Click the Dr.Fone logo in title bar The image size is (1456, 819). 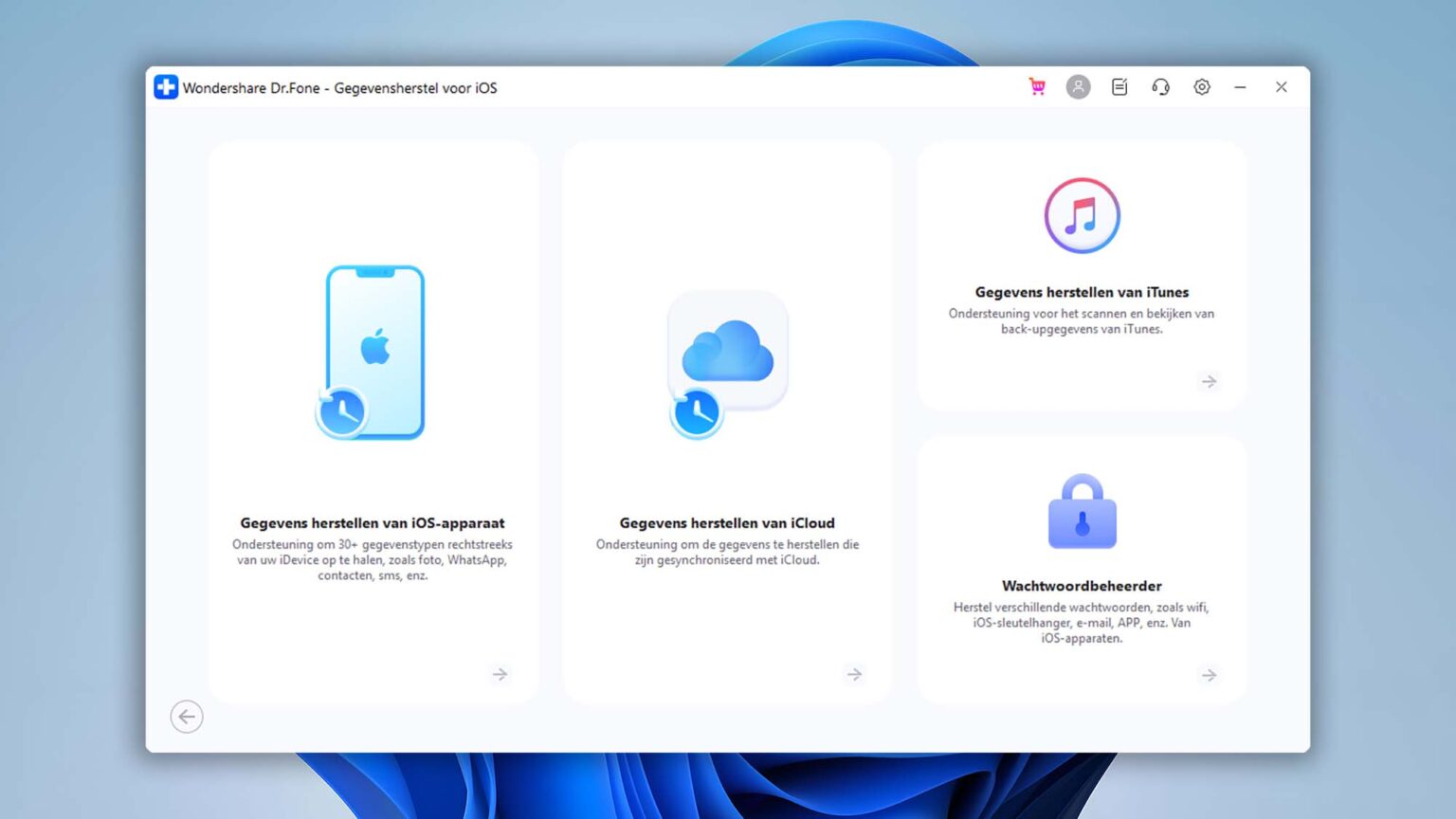(x=166, y=87)
